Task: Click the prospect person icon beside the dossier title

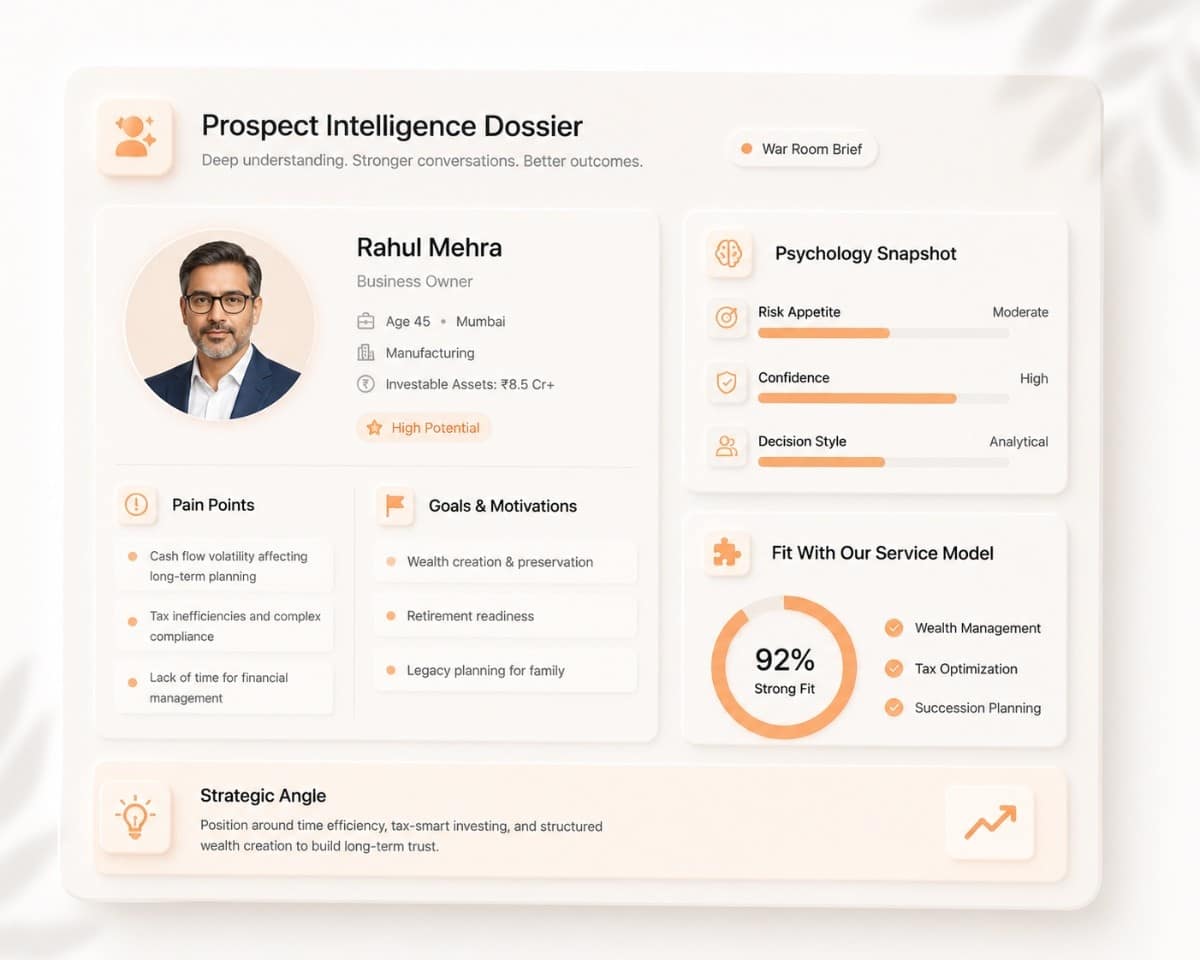Action: pos(135,137)
